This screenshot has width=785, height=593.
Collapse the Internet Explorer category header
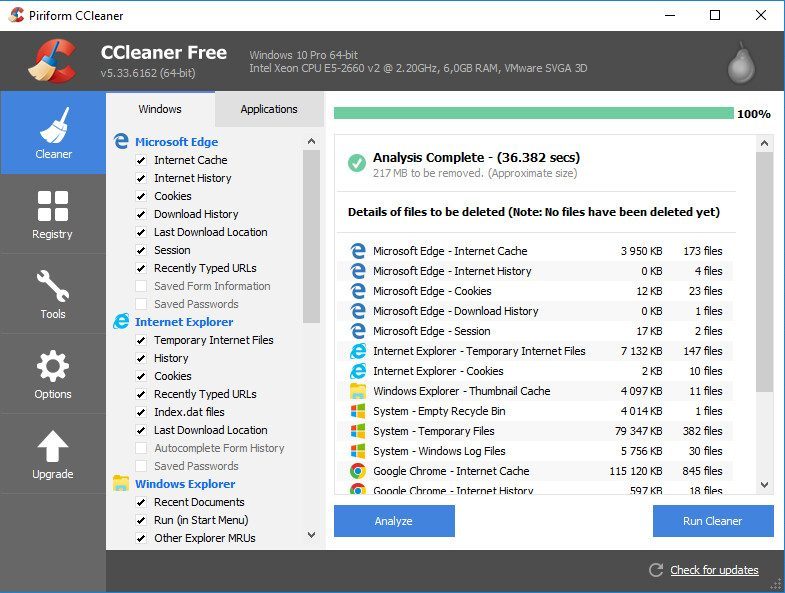pyautogui.click(x=184, y=322)
